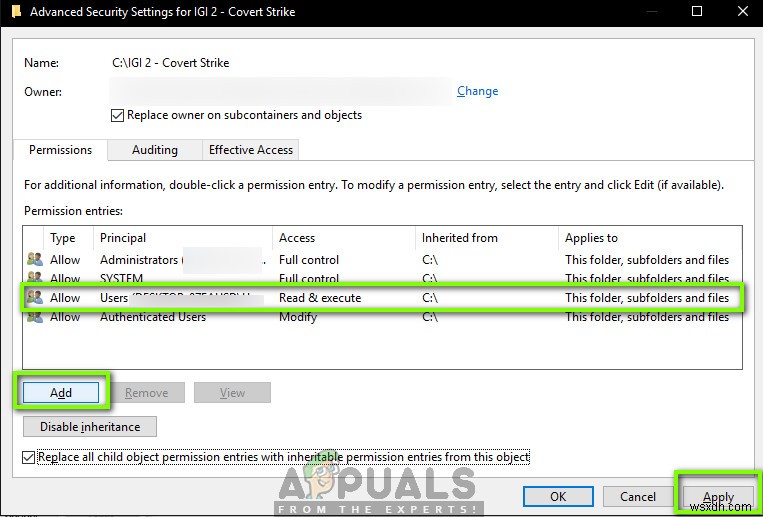The image size is (763, 517).
Task: Select the SYSTEM permission entry
Action: pyautogui.click(x=382, y=278)
